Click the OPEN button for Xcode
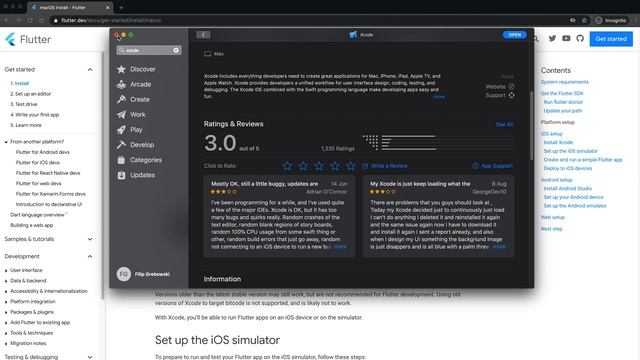The width and height of the screenshot is (640, 360). (514, 35)
